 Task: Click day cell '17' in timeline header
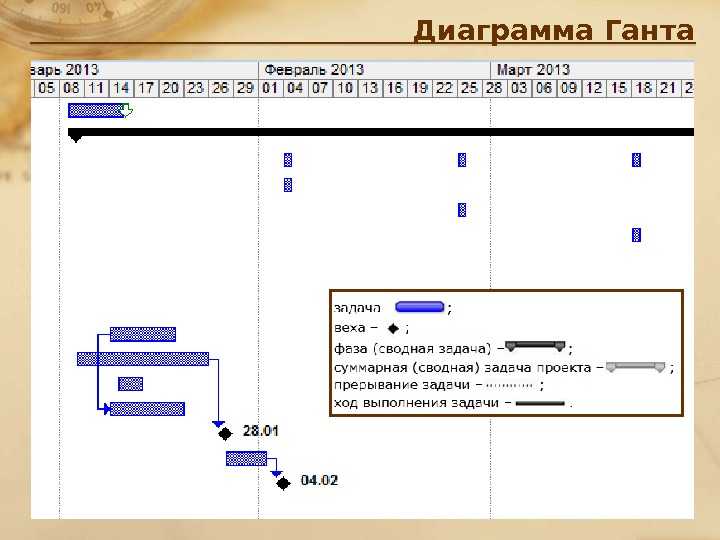[x=146, y=88]
